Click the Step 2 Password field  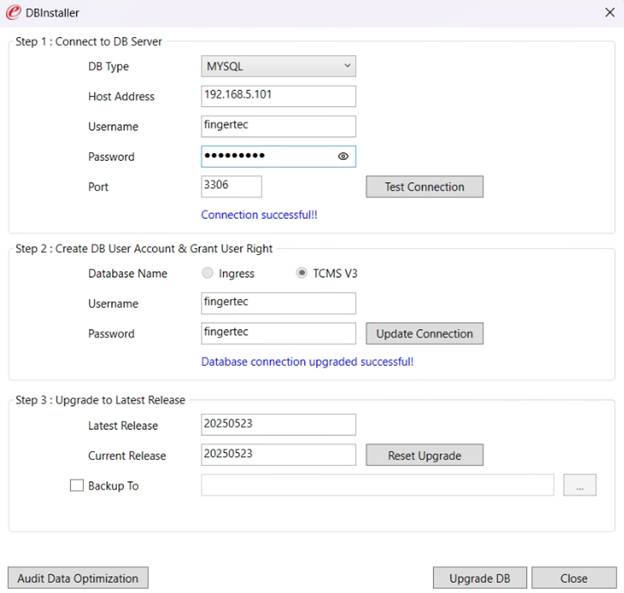(278, 334)
